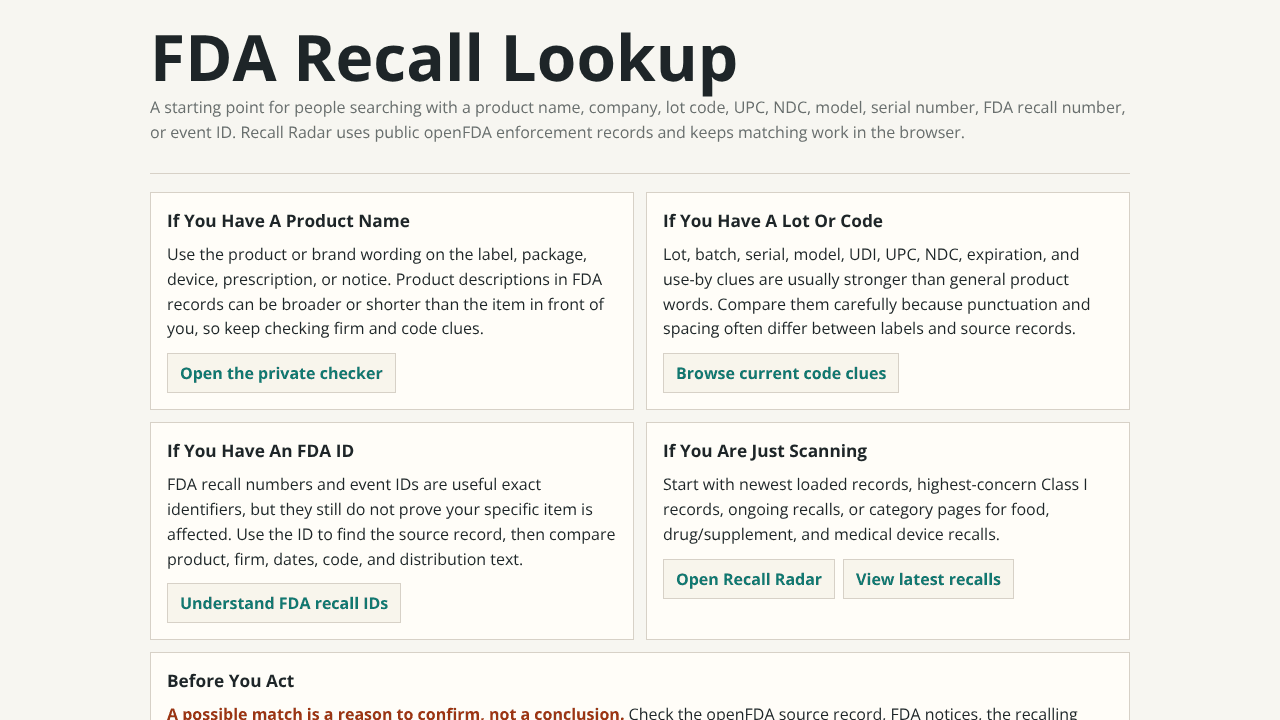
Task: Open Understand FDA recall IDs
Action: point(284,603)
